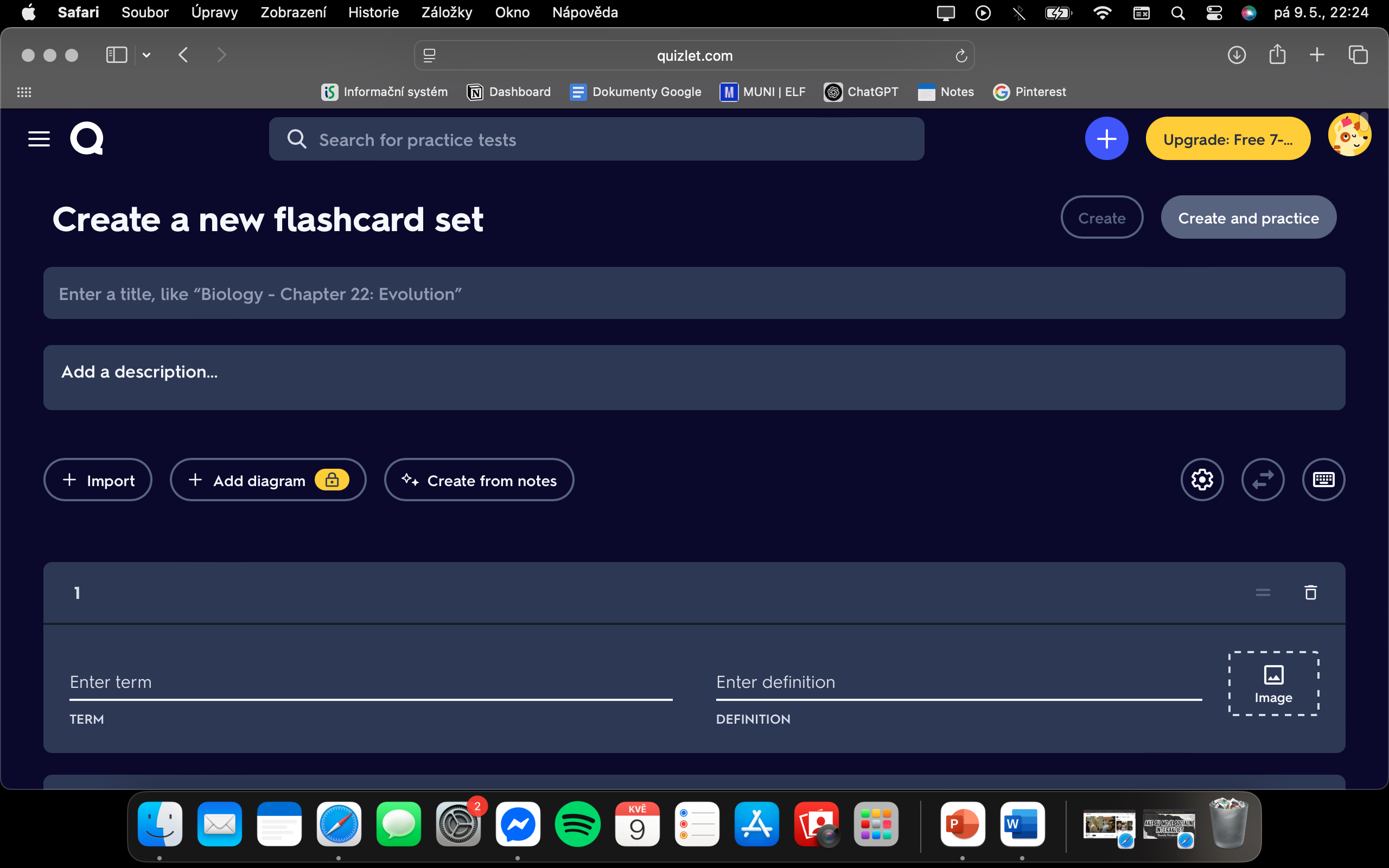Click the search magnifier in the search bar
The height and width of the screenshot is (868, 1389).
[296, 138]
